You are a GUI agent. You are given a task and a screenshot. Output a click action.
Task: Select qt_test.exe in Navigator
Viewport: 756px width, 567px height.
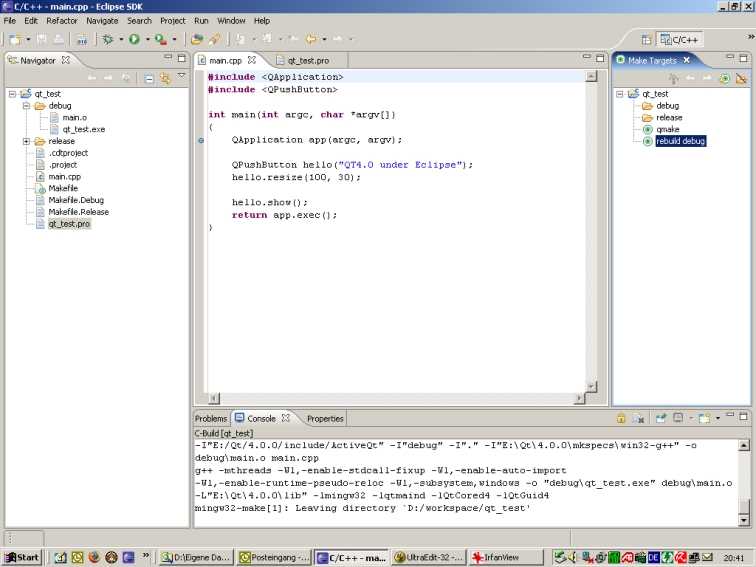[83, 129]
